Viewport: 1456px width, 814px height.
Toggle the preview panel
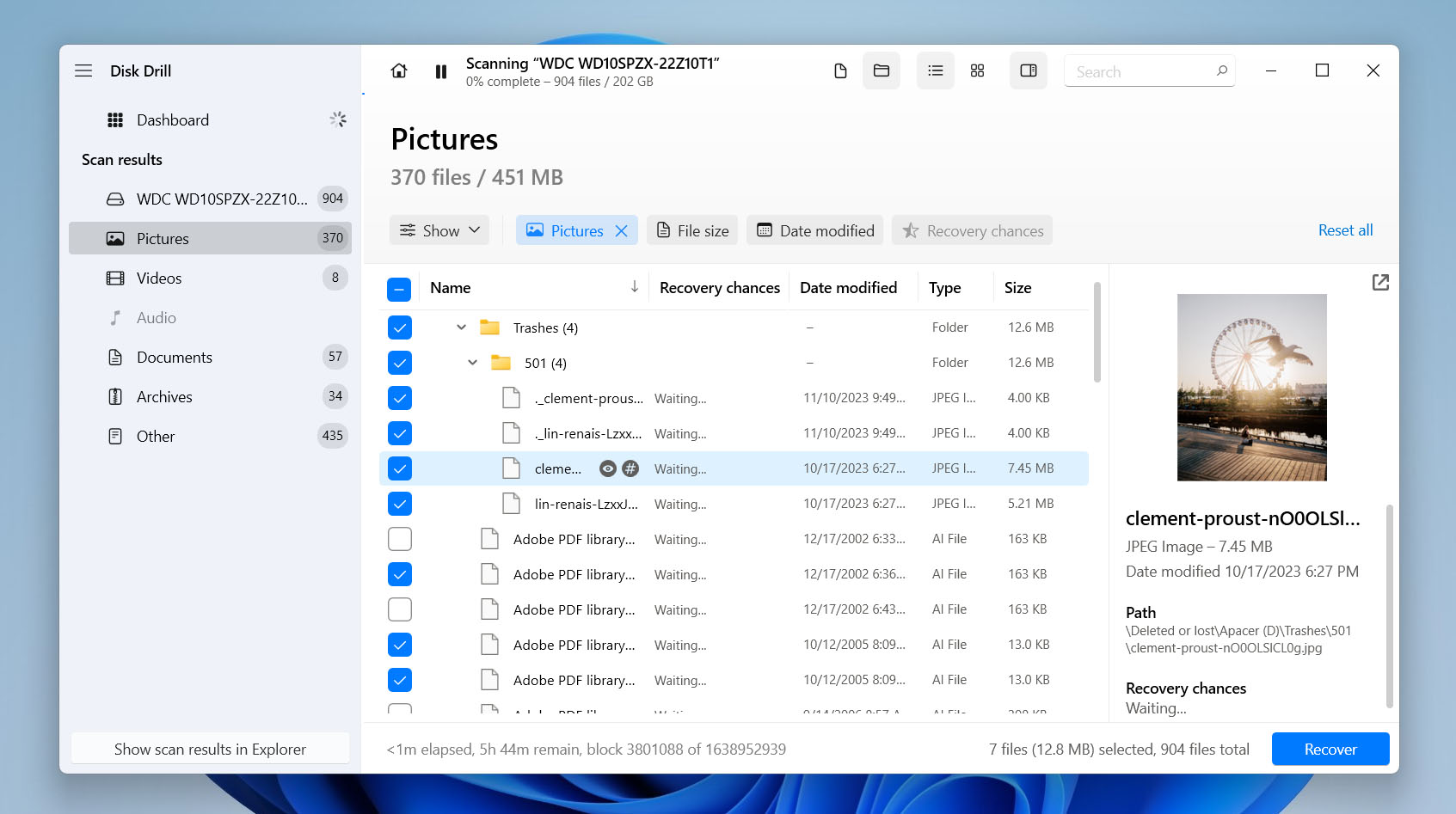[x=1029, y=70]
